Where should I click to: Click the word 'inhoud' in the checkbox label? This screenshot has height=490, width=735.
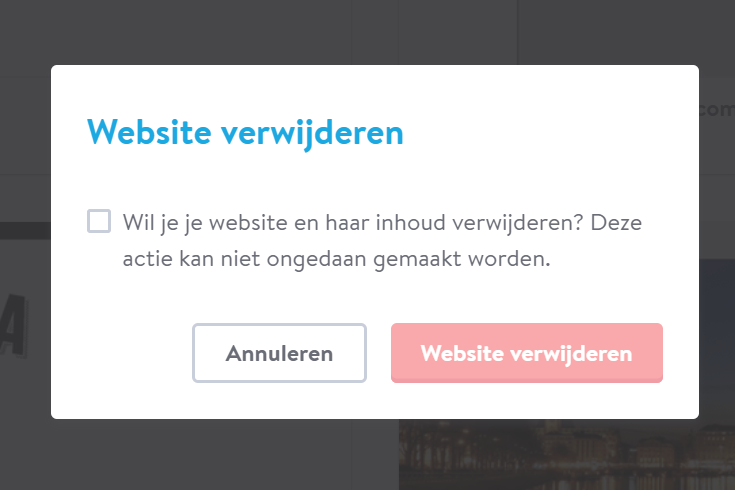tap(410, 222)
